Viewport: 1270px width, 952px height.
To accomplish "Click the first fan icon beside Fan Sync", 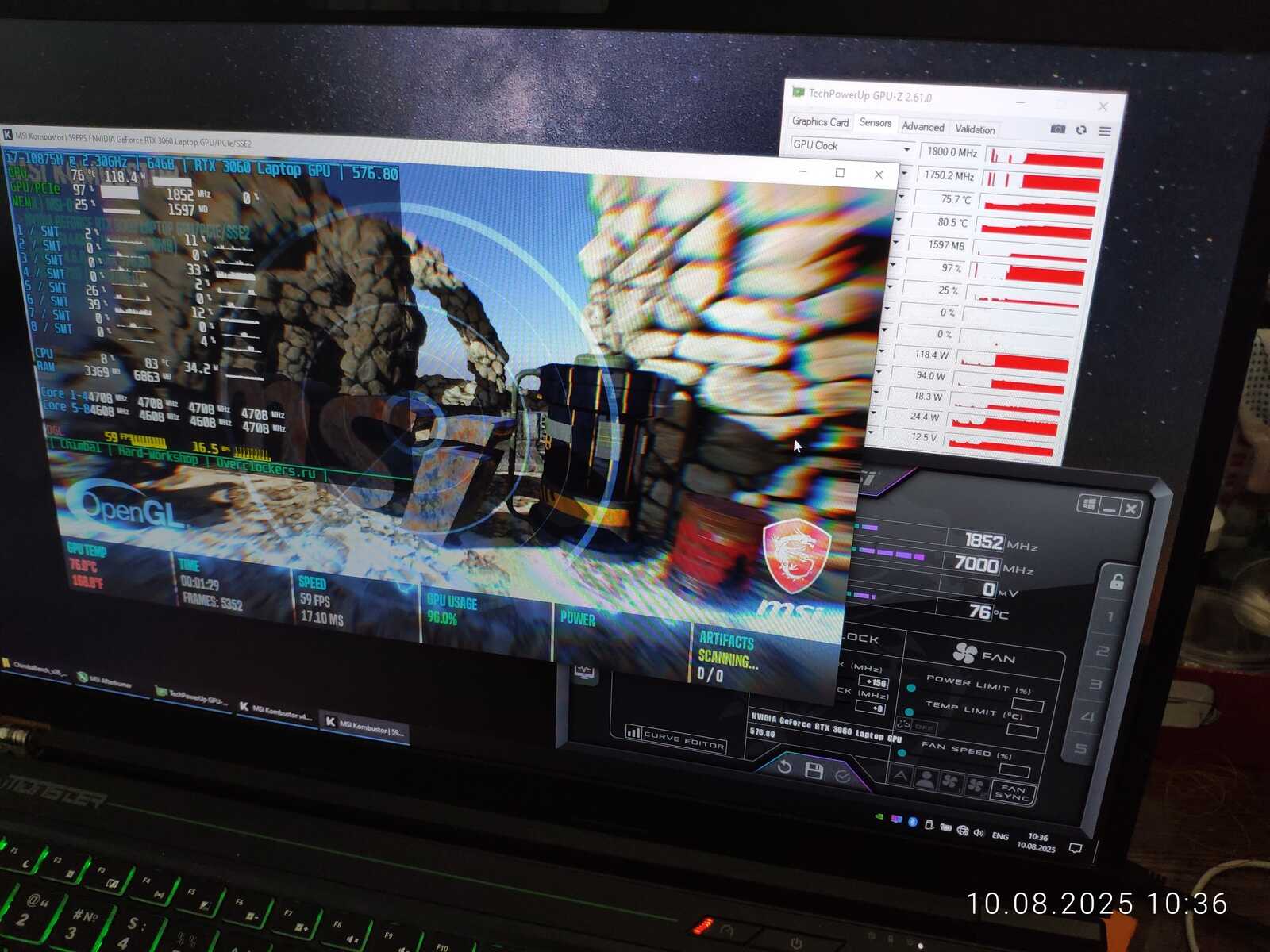I will (950, 782).
